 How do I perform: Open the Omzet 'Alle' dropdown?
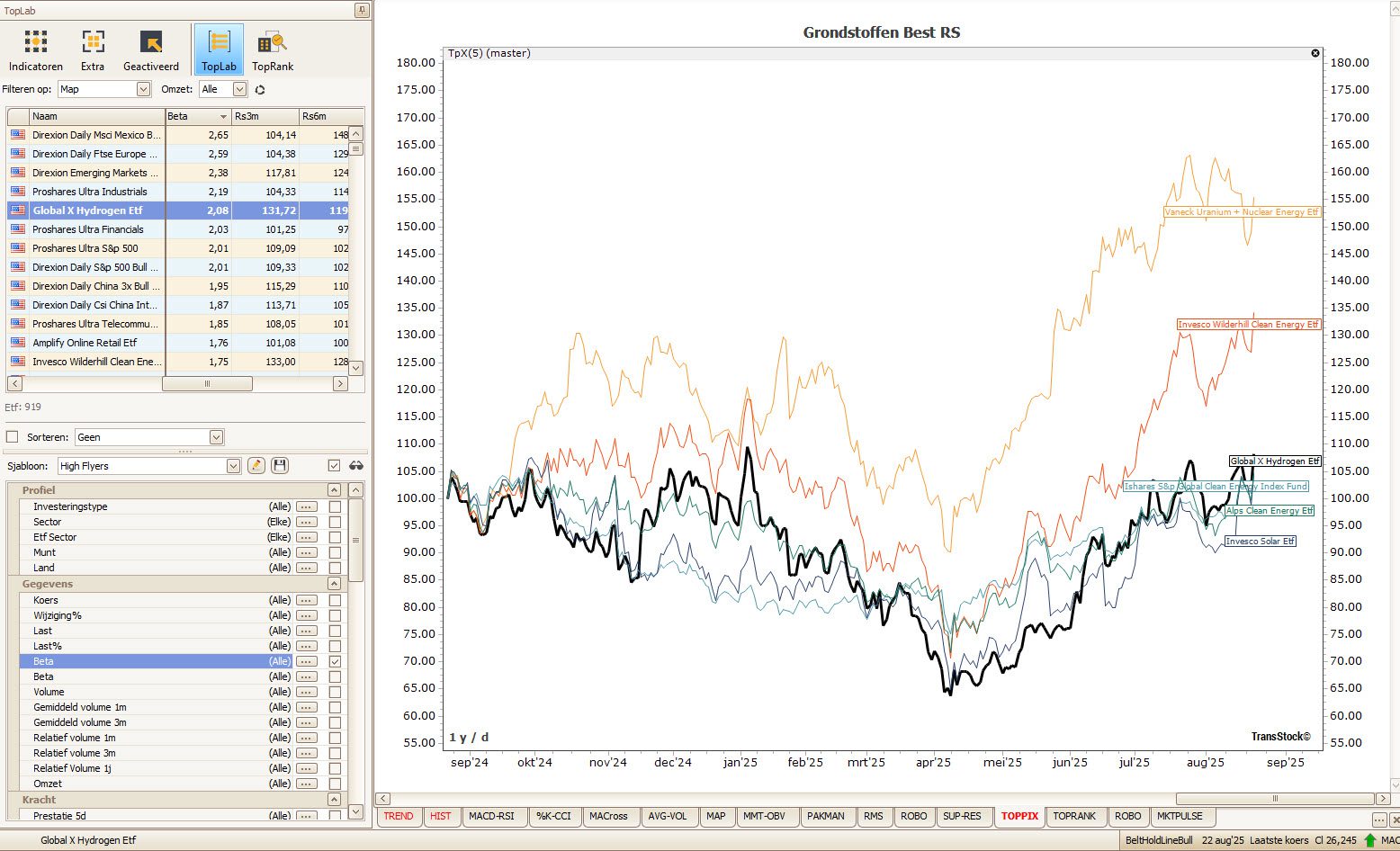238,89
